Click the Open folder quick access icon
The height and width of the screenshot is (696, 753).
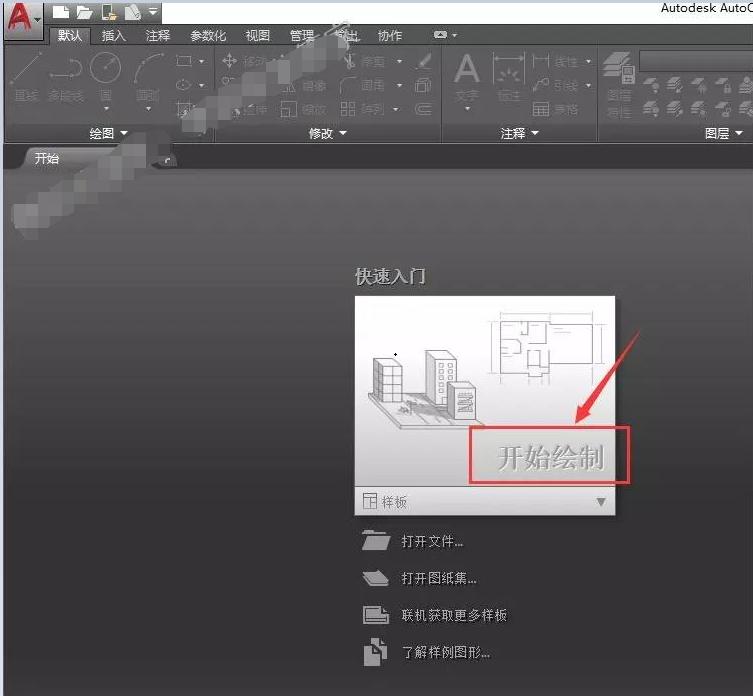85,12
